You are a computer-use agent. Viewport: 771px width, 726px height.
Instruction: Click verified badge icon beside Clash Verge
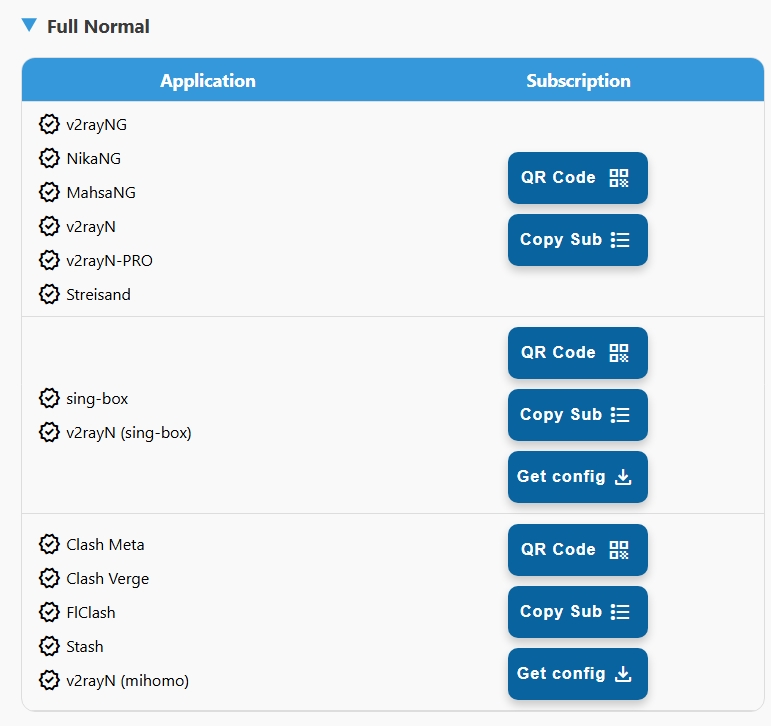49,578
